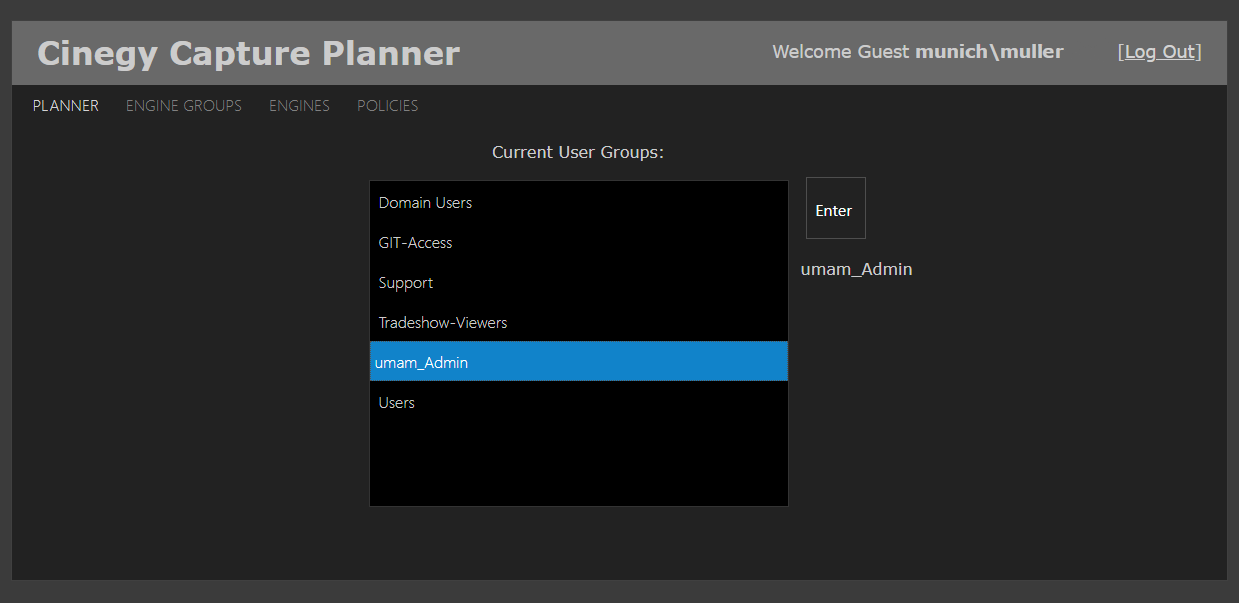Click inside the user groups list box
This screenshot has width=1239, height=603.
coord(578,440)
